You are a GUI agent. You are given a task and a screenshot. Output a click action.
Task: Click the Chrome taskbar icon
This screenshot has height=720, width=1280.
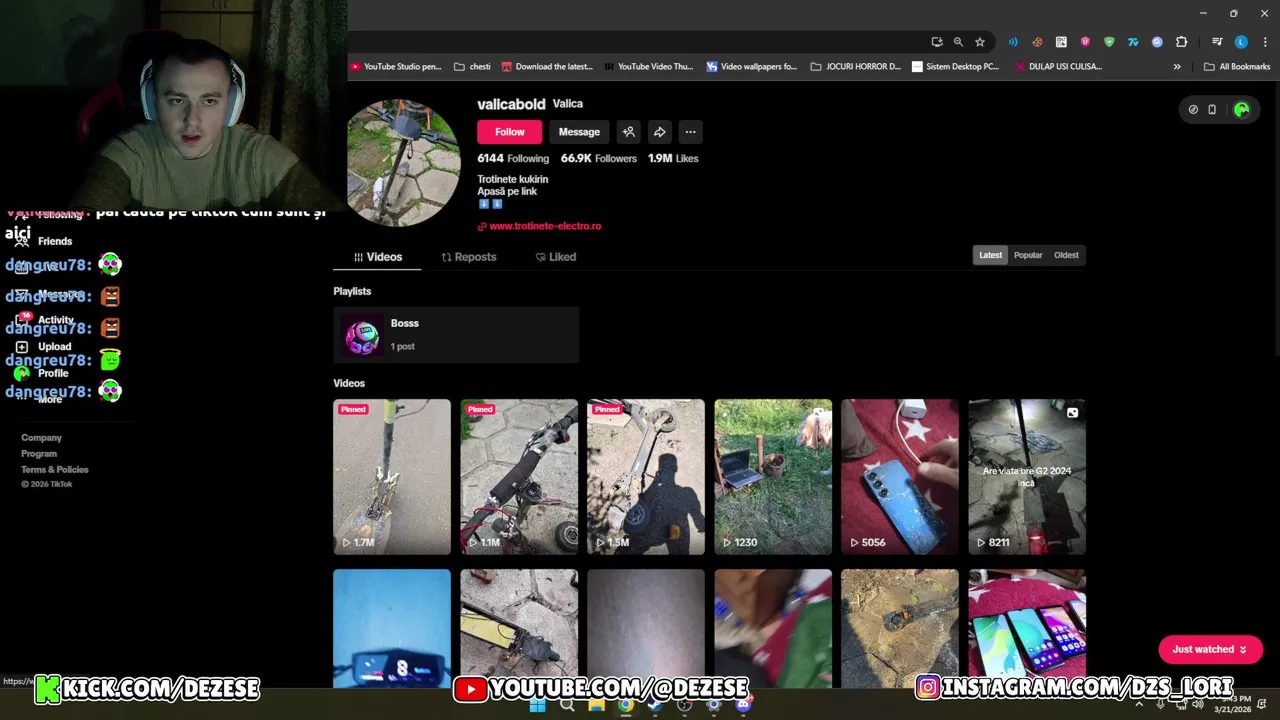(625, 705)
